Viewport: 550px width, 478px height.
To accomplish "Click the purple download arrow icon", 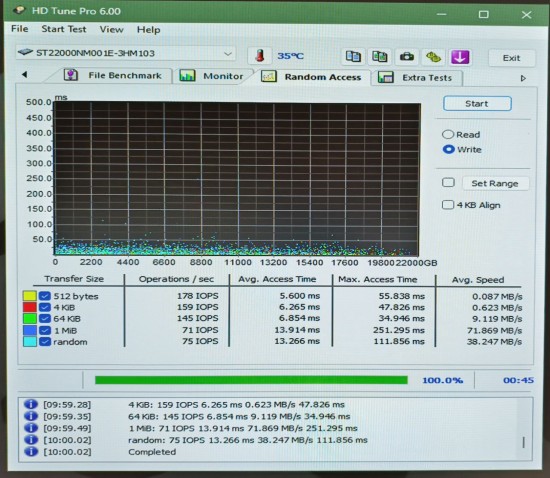I will [460, 57].
